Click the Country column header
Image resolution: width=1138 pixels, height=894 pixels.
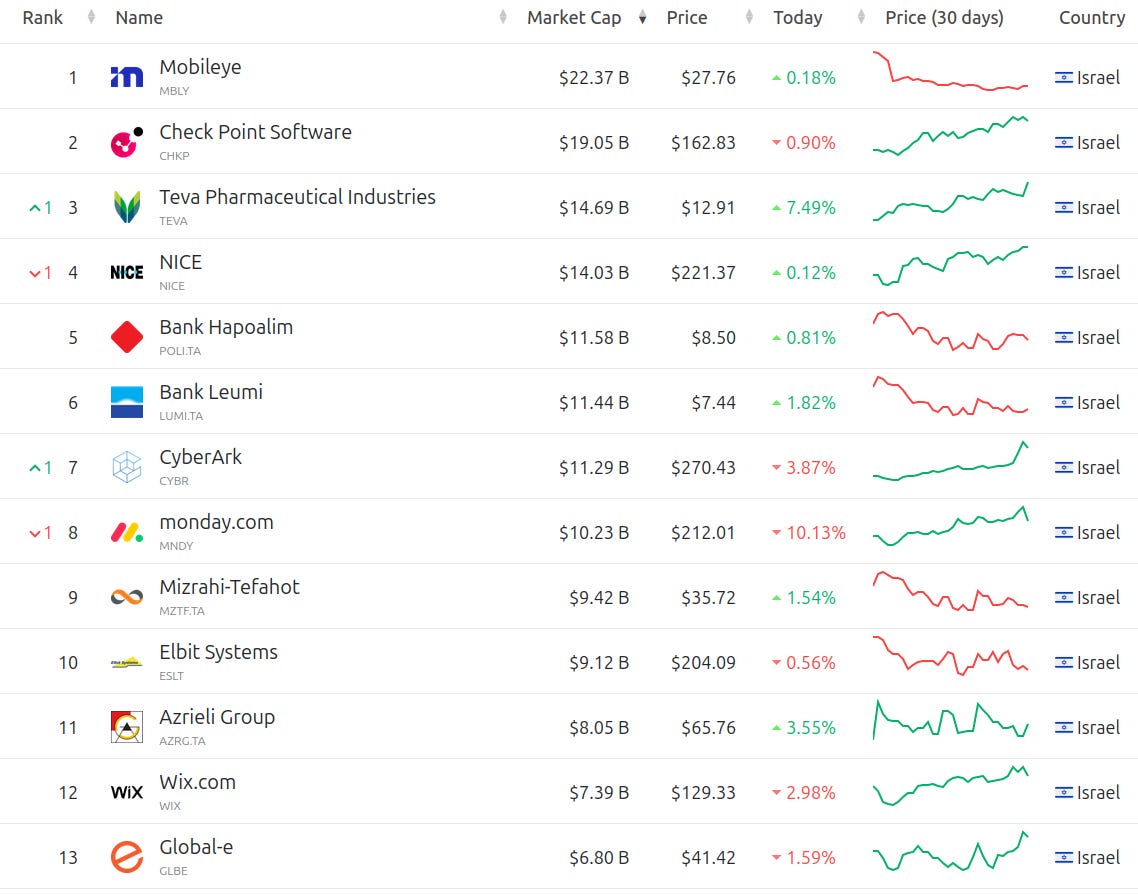[x=1092, y=17]
